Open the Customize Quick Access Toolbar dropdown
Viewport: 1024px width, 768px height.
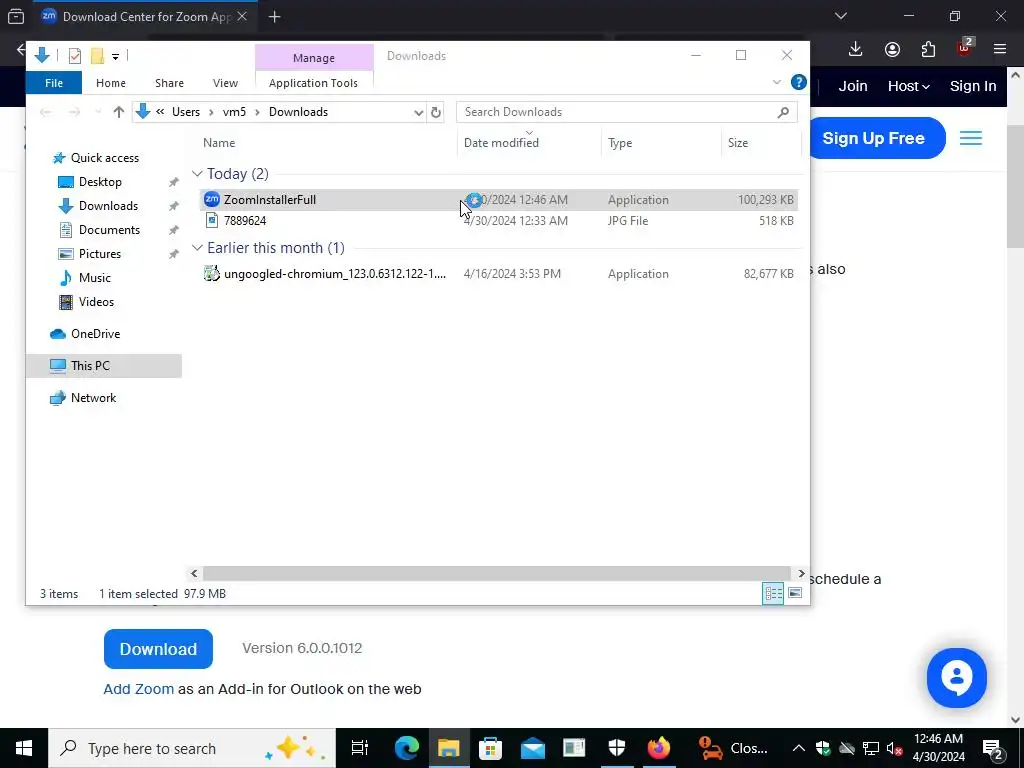click(x=115, y=57)
